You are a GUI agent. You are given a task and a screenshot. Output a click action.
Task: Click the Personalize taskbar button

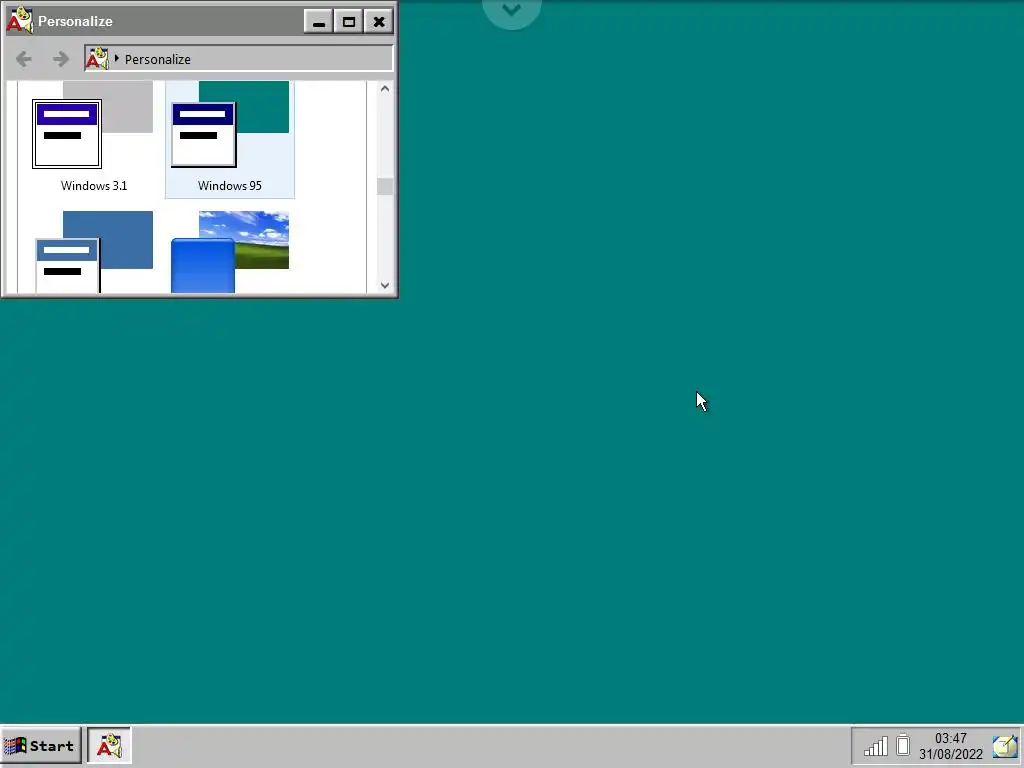click(109, 745)
